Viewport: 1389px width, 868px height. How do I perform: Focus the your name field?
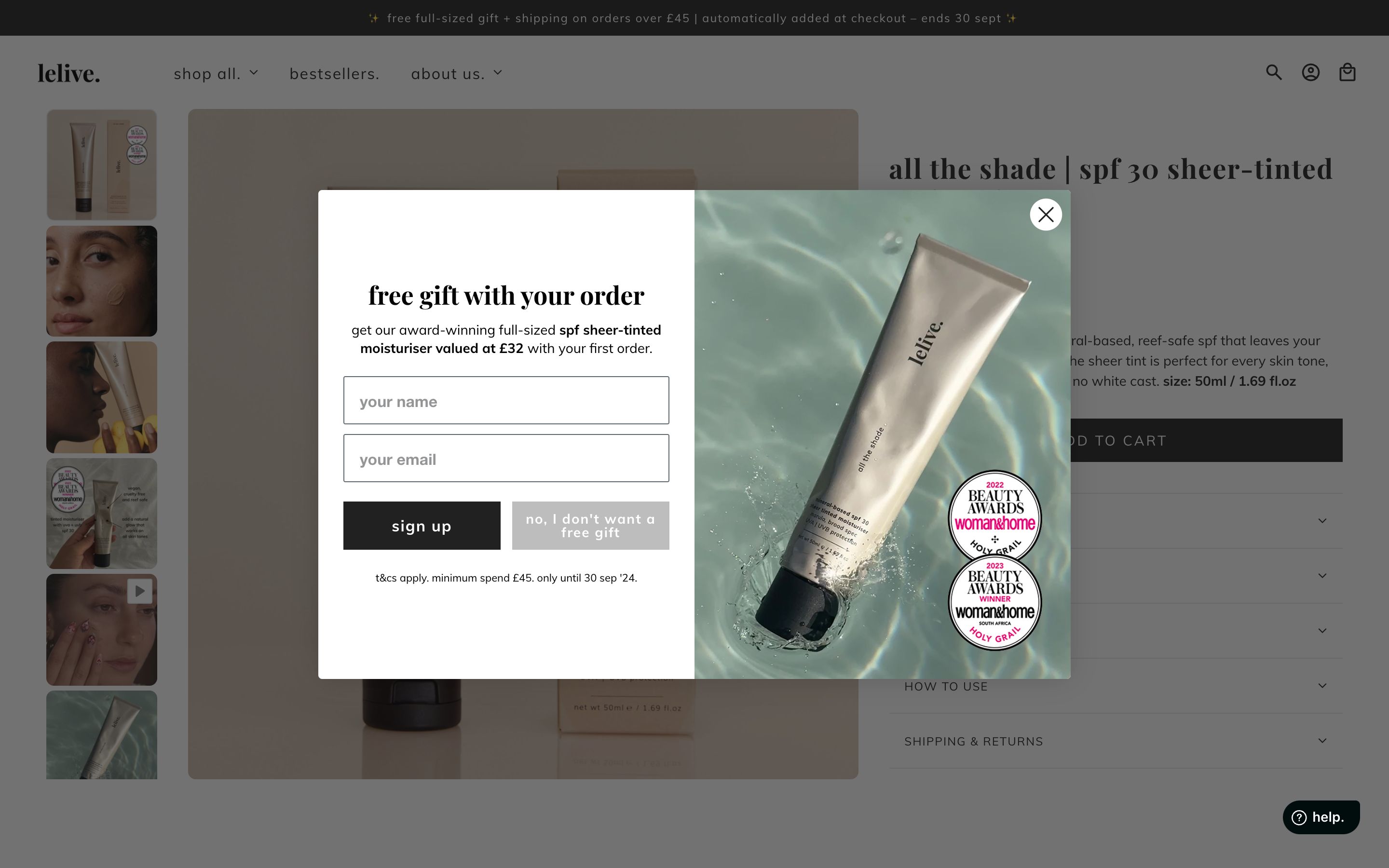(505, 400)
